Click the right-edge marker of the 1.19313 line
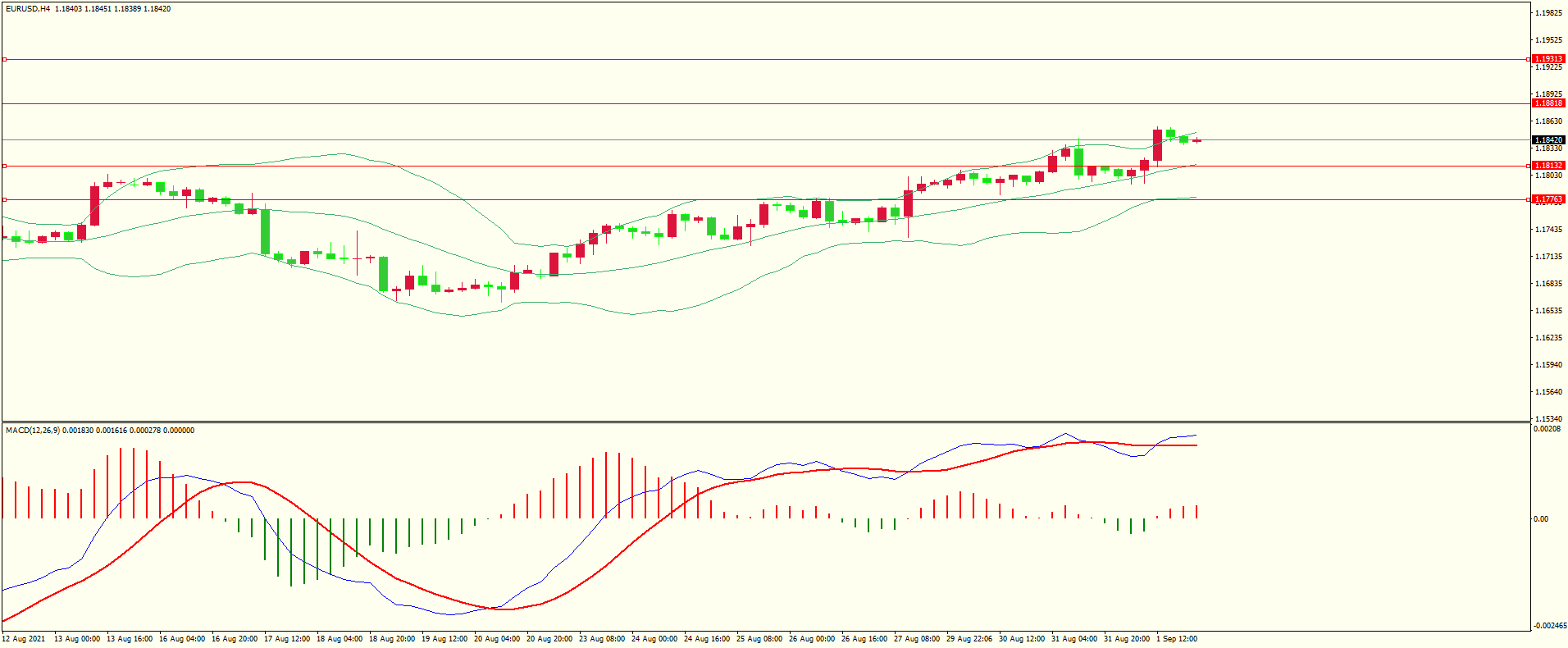Image resolution: width=1568 pixels, height=648 pixels. (1529, 59)
